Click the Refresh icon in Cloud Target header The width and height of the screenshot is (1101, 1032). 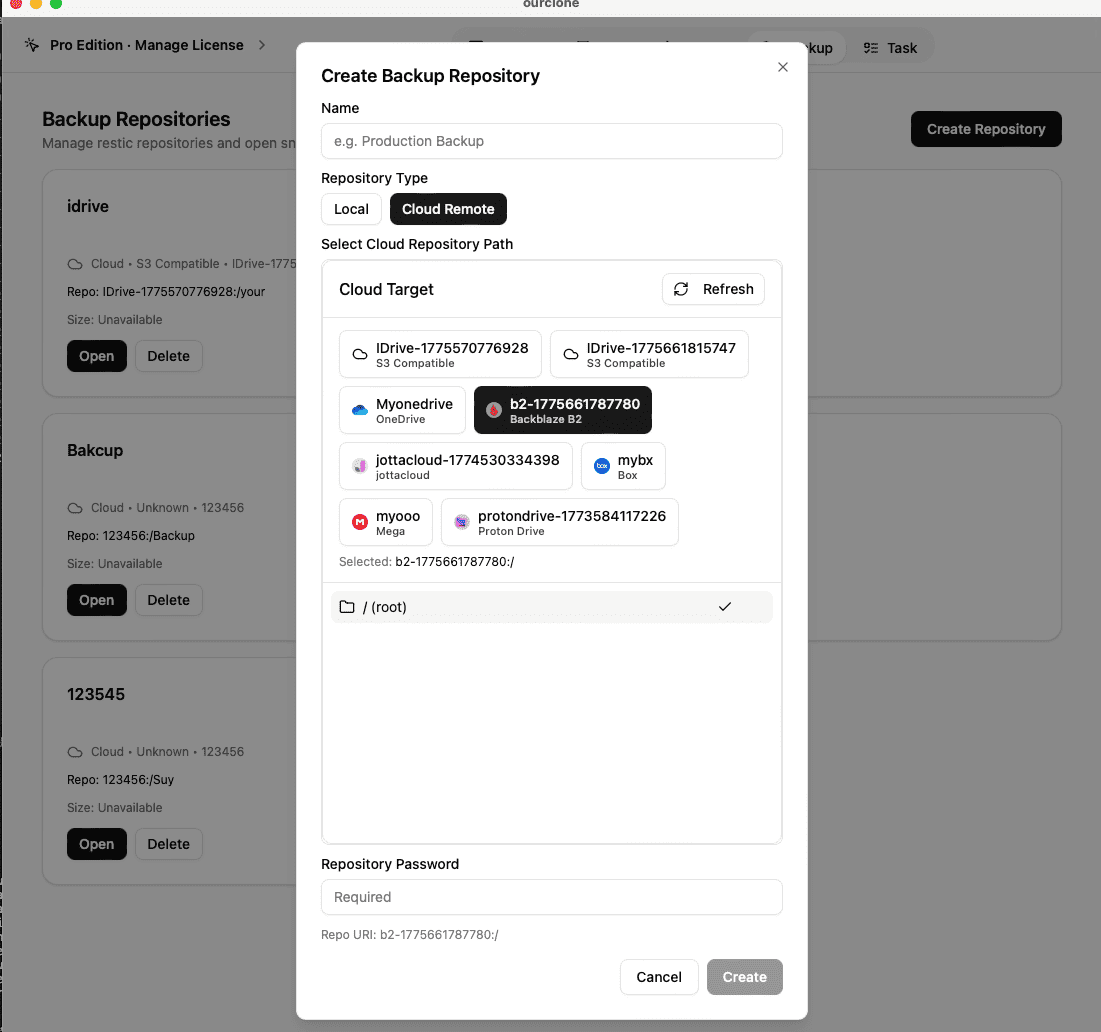tap(682, 289)
